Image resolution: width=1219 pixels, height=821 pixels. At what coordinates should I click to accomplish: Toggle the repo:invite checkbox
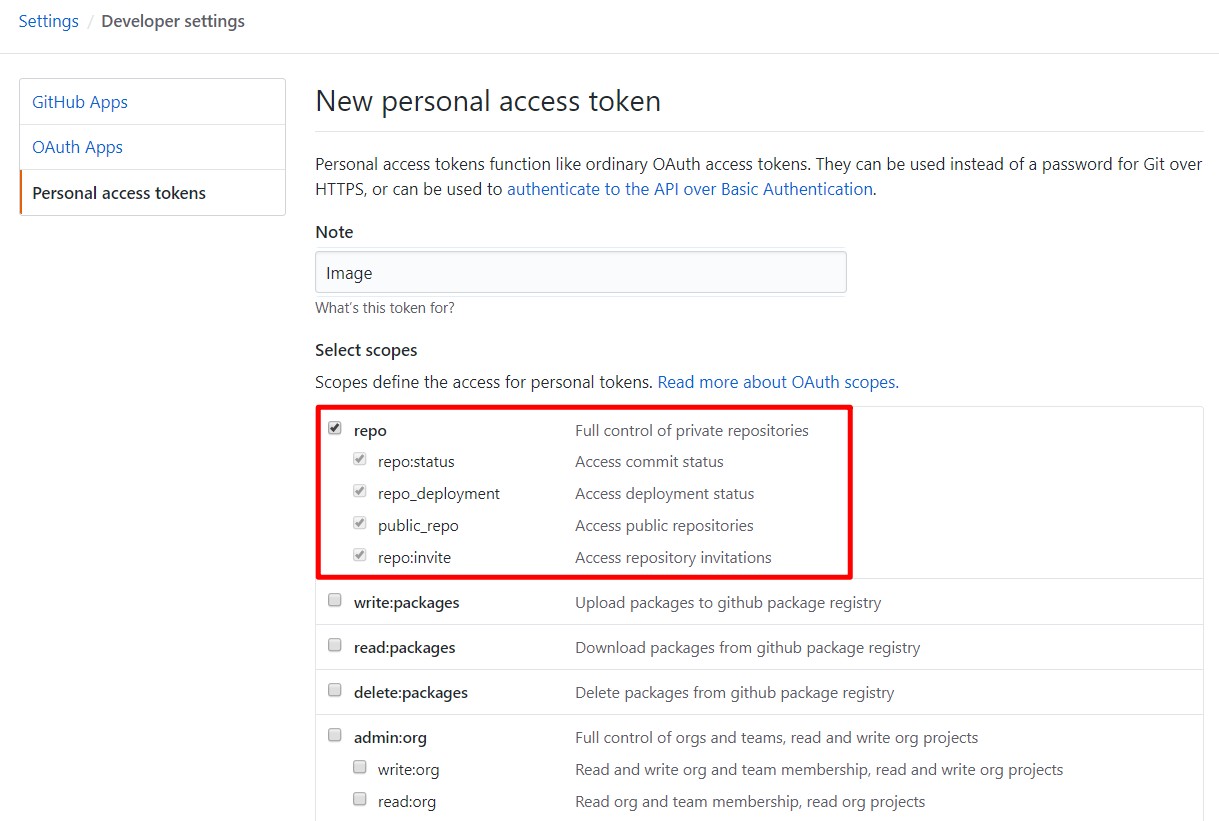[359, 554]
